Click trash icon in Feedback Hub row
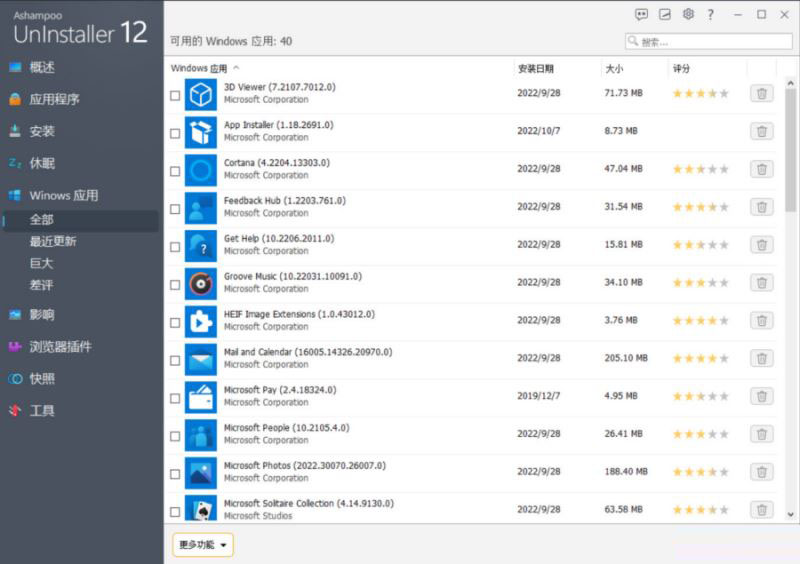Image resolution: width=800 pixels, height=564 pixels. [761, 207]
